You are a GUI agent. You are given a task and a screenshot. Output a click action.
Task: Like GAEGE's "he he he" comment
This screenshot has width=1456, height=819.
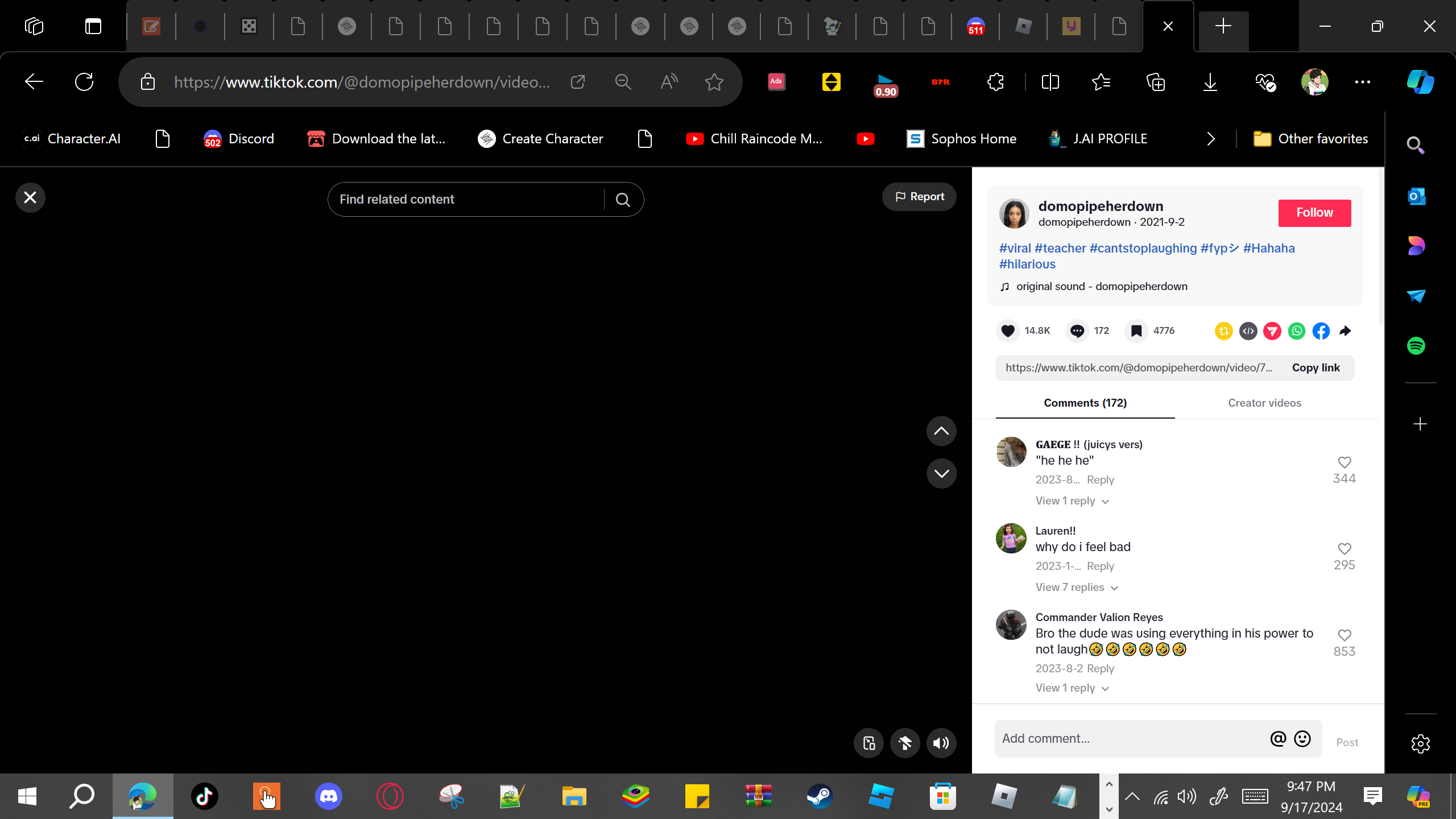tap(1345, 462)
